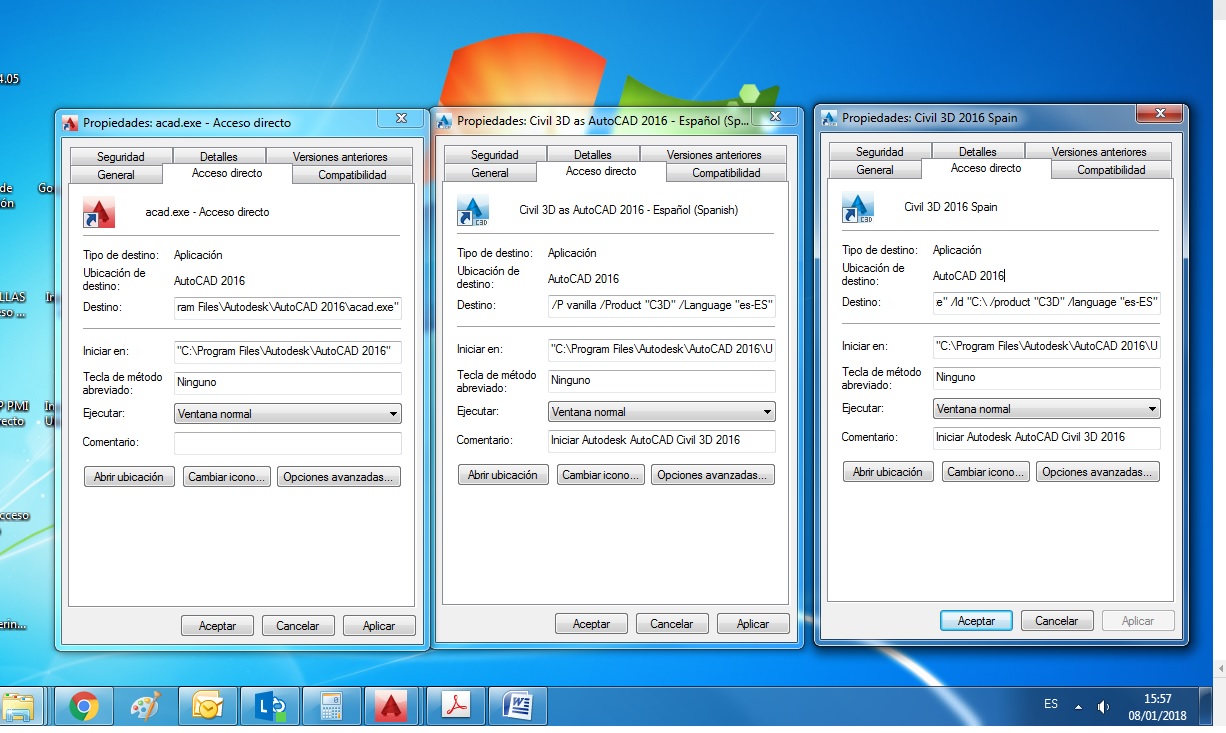Click the C3D shortcut icon in Civil 3D as AutoCAD dialog
Screen dimensions: 1226x733
click(x=473, y=211)
